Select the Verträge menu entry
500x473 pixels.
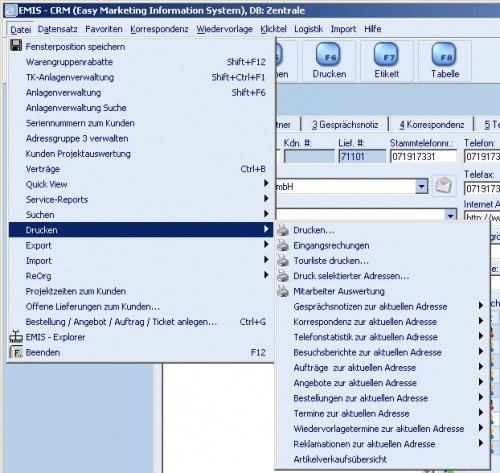[x=141, y=169]
